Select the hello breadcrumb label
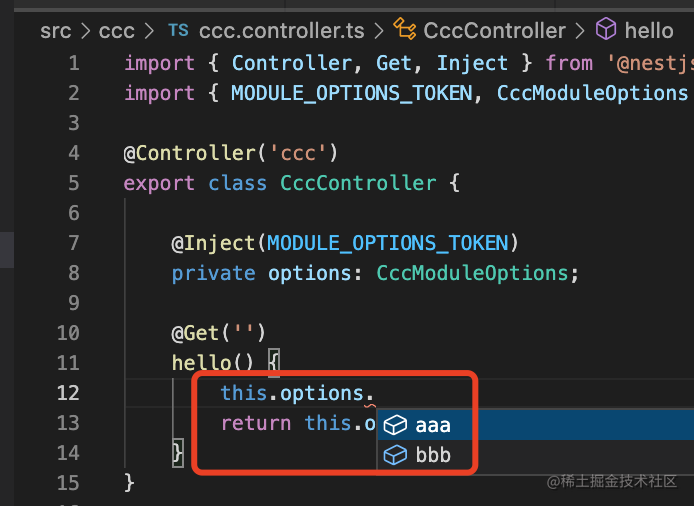 coord(649,31)
